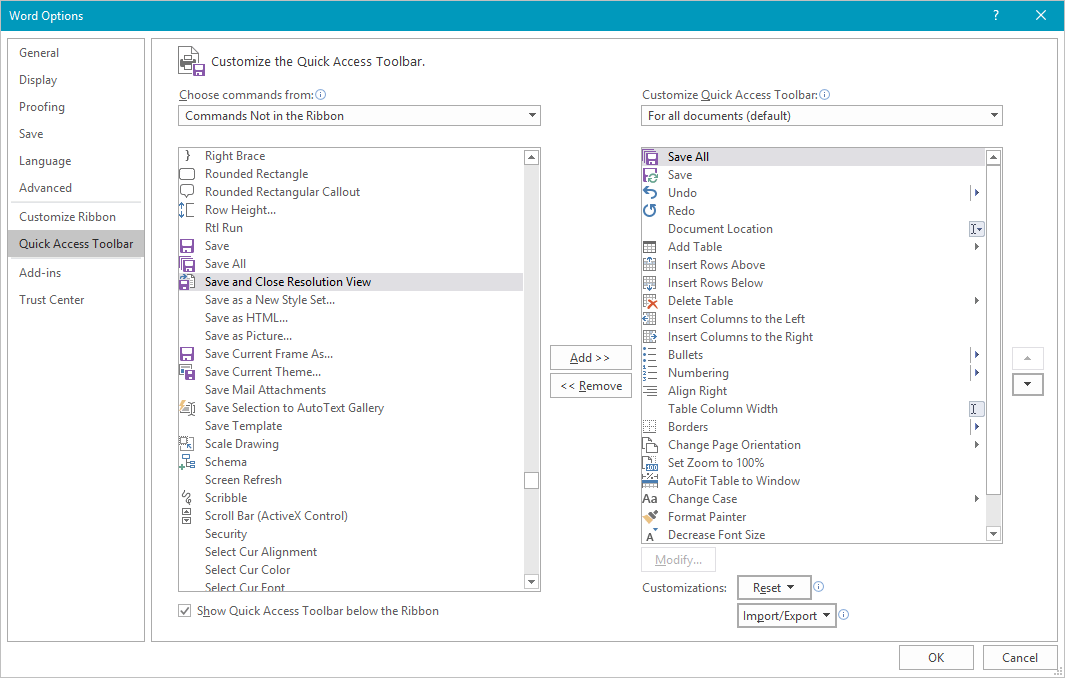Click the Scale Drawing icon
This screenshot has height=678, width=1065.
187,444
